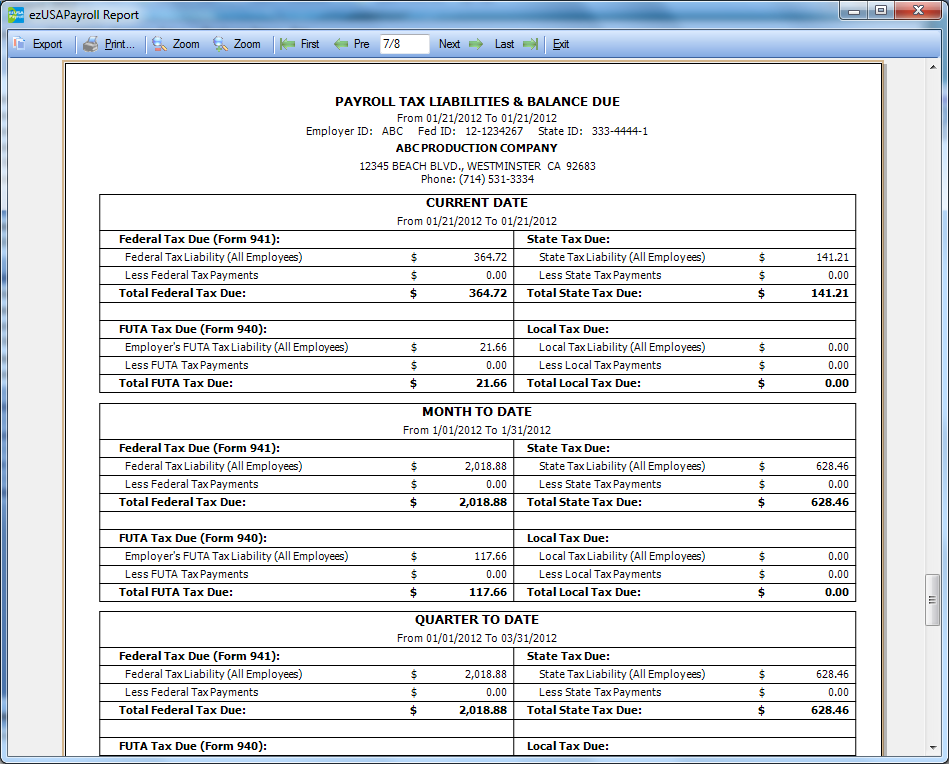Click the Next green right arrow icon

point(475,44)
